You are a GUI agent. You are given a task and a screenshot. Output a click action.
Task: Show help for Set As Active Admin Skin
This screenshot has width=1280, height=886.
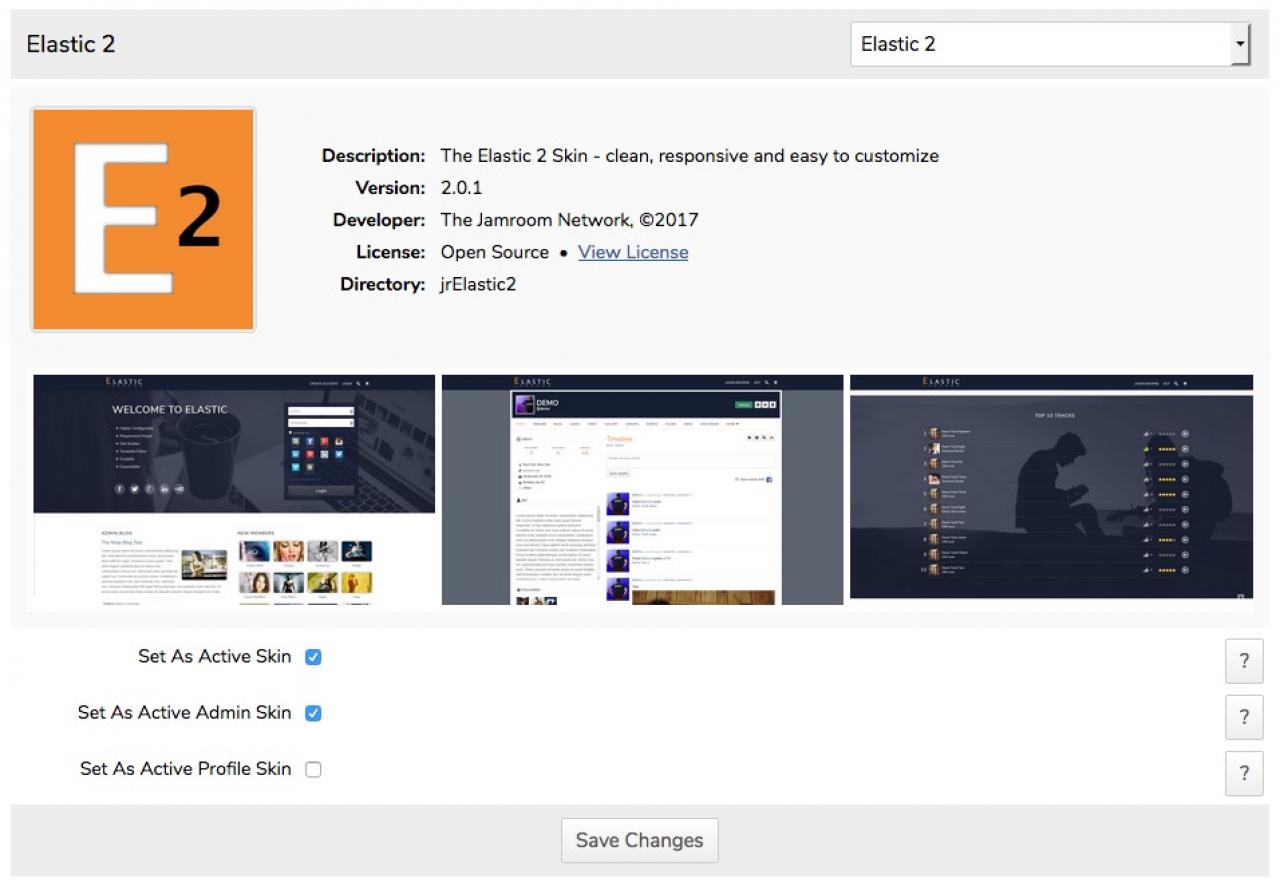click(x=1244, y=717)
